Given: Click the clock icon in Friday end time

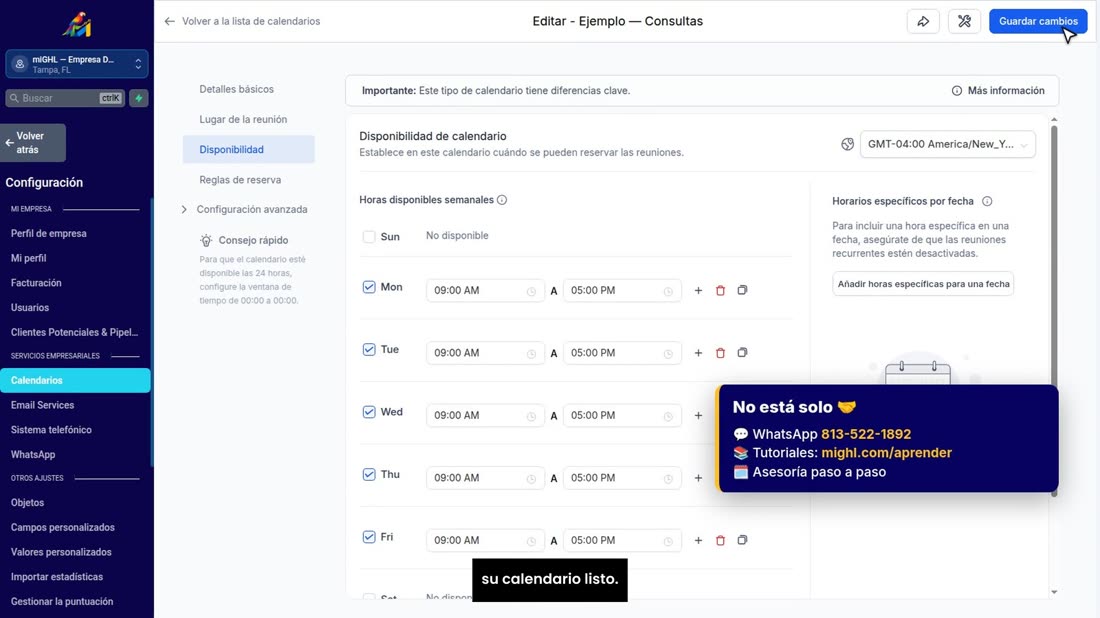Looking at the screenshot, I should (668, 541).
